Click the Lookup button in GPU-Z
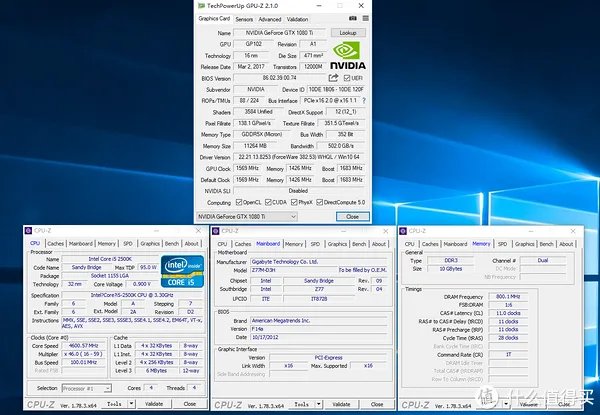This screenshot has height=415, width=600. pos(348,33)
